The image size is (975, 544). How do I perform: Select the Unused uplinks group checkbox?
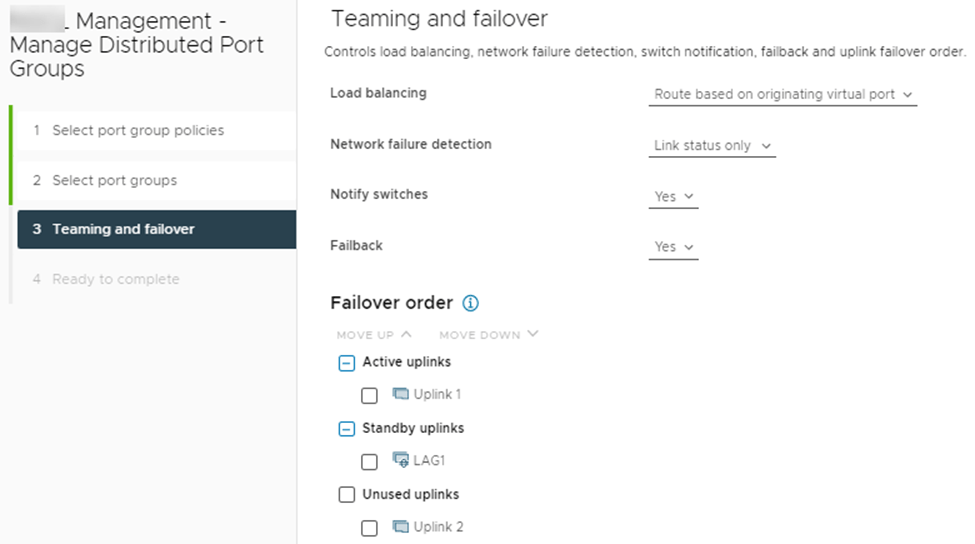pyautogui.click(x=347, y=495)
